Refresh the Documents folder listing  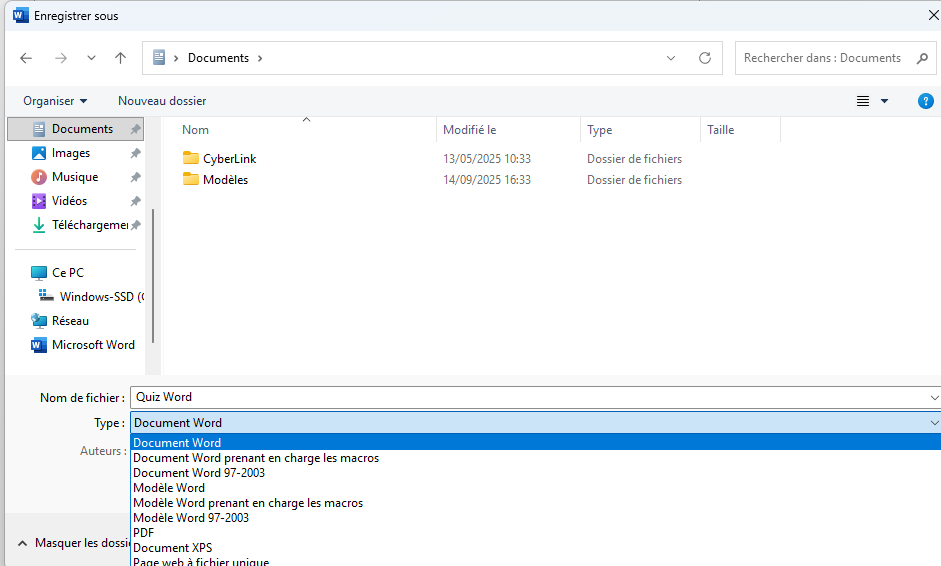pos(704,58)
